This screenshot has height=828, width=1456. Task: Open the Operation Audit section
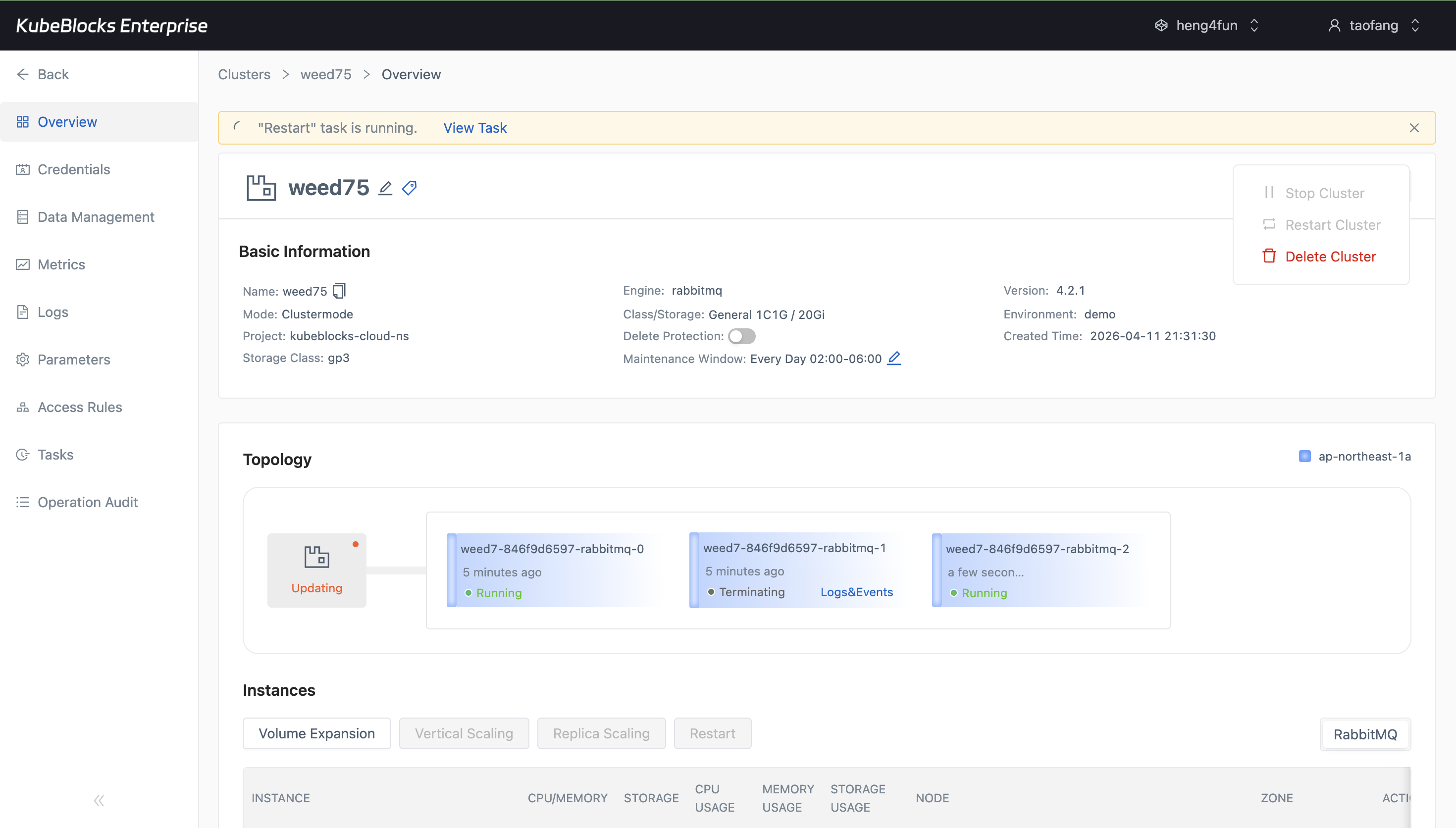pyautogui.click(x=88, y=502)
